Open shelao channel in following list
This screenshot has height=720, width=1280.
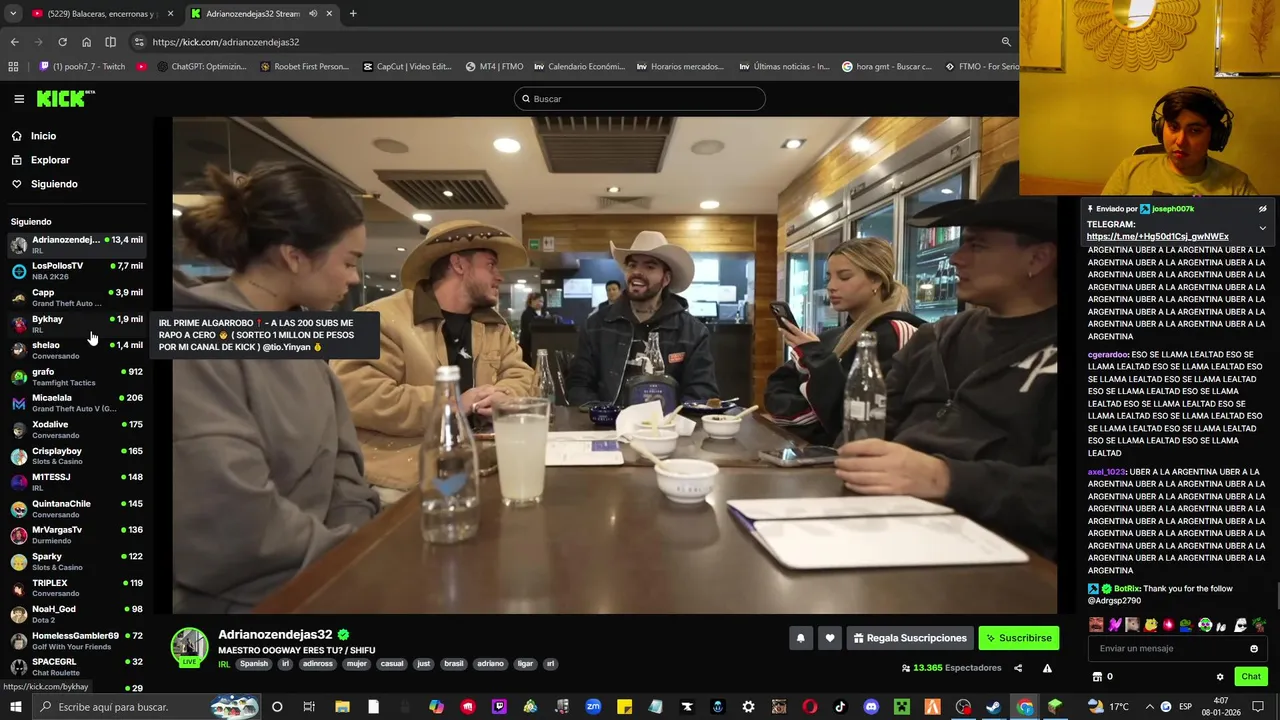77,350
